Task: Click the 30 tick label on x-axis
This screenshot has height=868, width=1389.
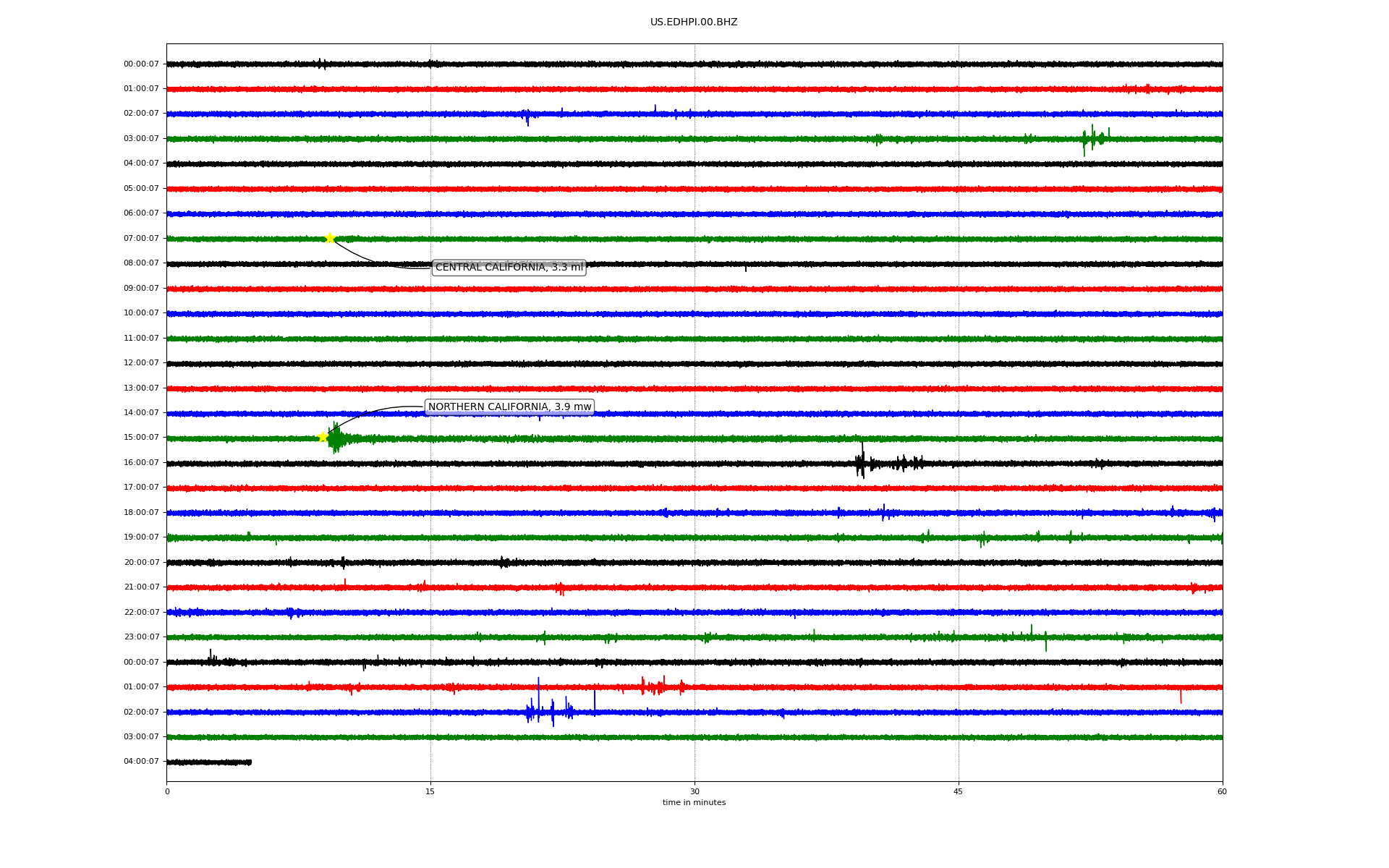Action: click(x=694, y=791)
